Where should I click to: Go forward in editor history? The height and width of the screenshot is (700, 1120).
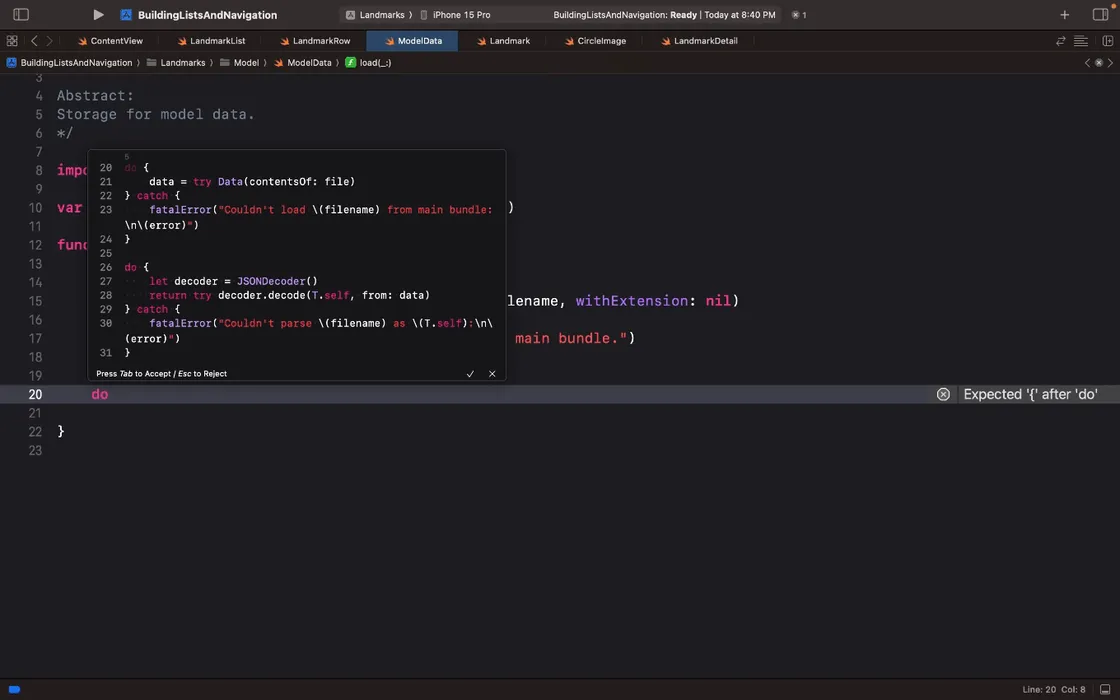[49, 41]
